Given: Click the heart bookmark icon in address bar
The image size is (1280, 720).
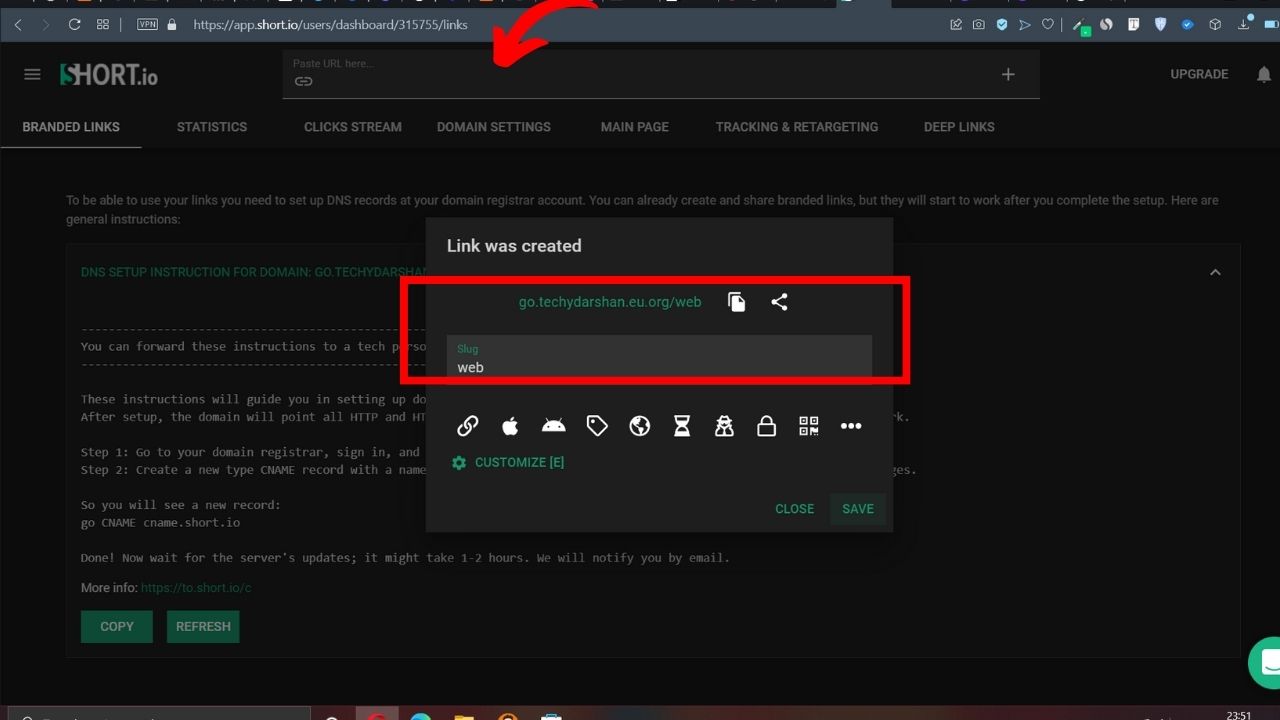Looking at the screenshot, I should pos(1047,24).
